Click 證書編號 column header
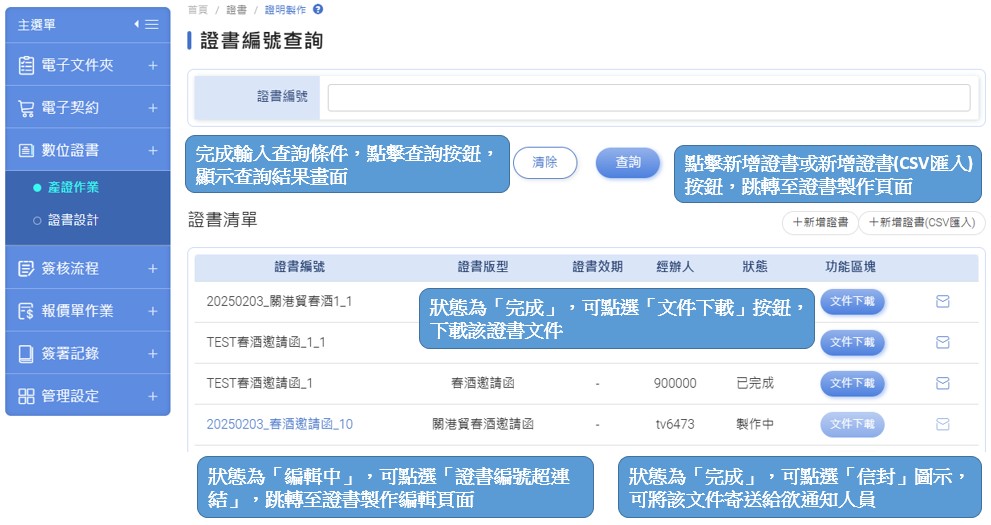This screenshot has width=991, height=525. click(x=299, y=267)
